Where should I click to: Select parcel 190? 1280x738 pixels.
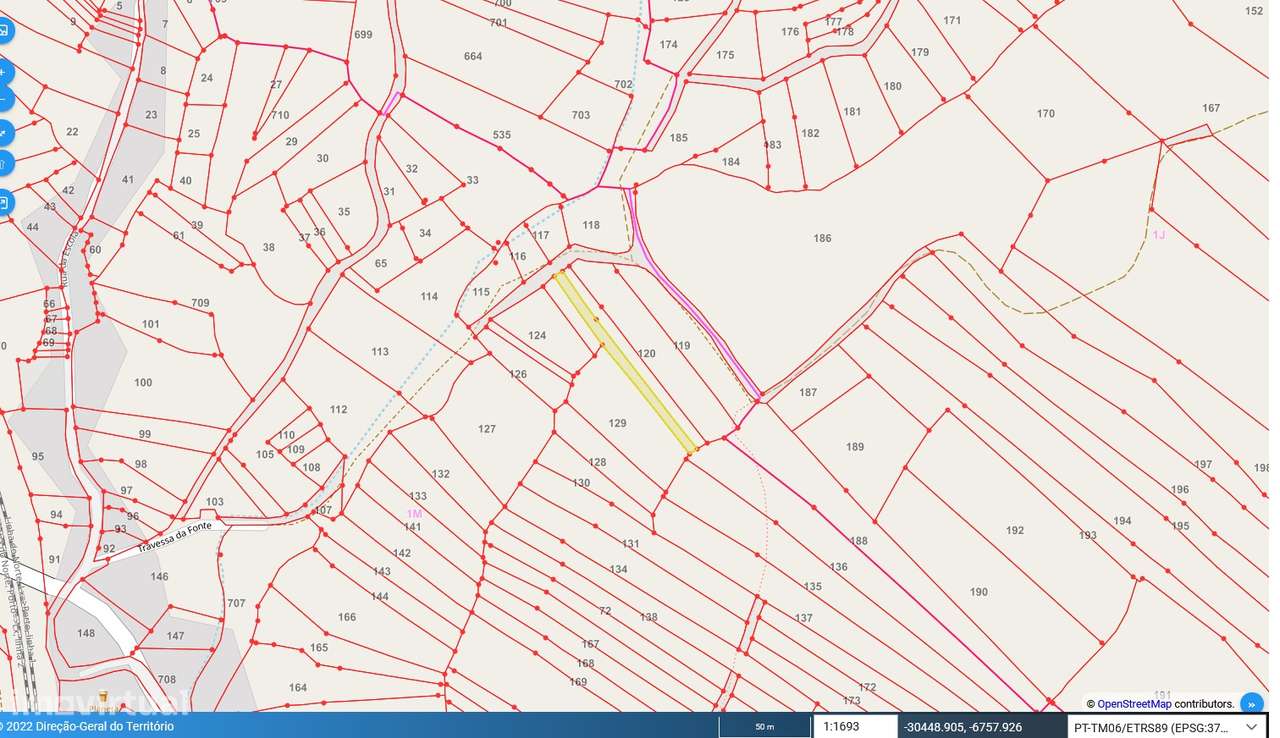point(979,592)
